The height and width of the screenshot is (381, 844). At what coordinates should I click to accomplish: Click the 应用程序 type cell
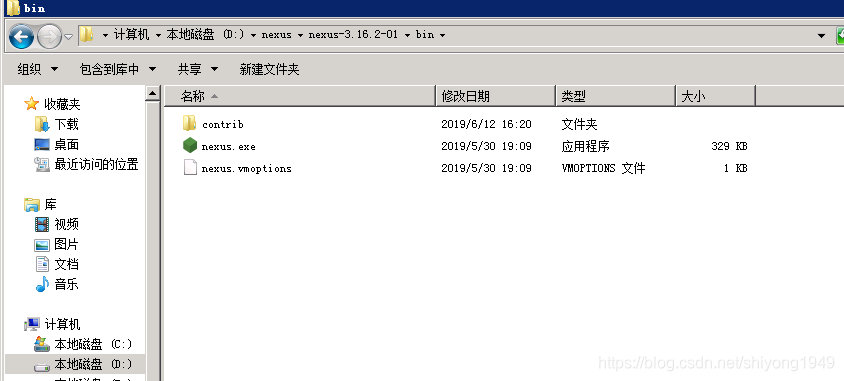tap(585, 146)
